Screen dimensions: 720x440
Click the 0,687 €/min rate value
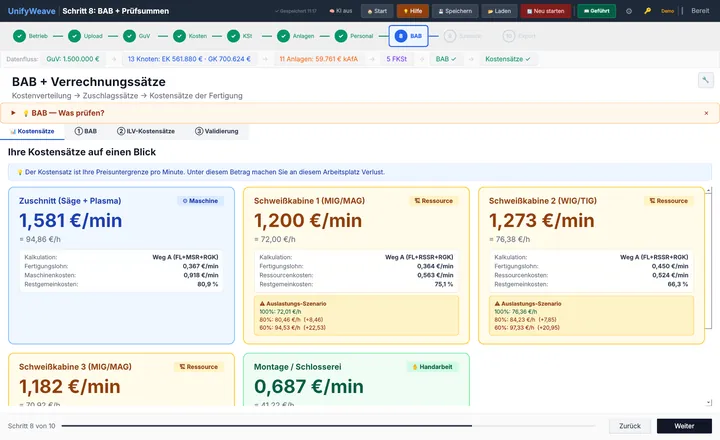point(309,387)
